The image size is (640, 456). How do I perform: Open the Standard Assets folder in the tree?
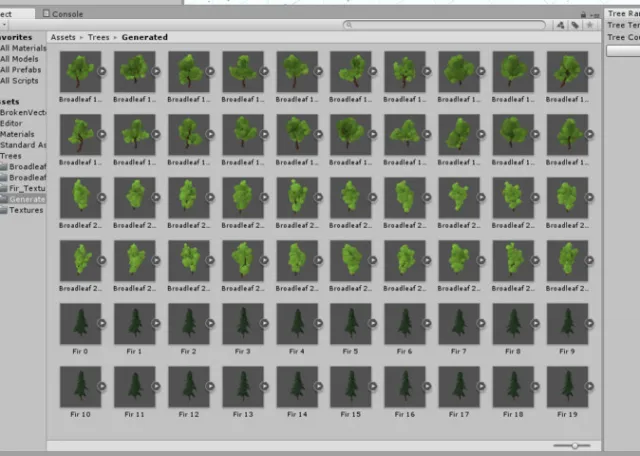point(23,145)
